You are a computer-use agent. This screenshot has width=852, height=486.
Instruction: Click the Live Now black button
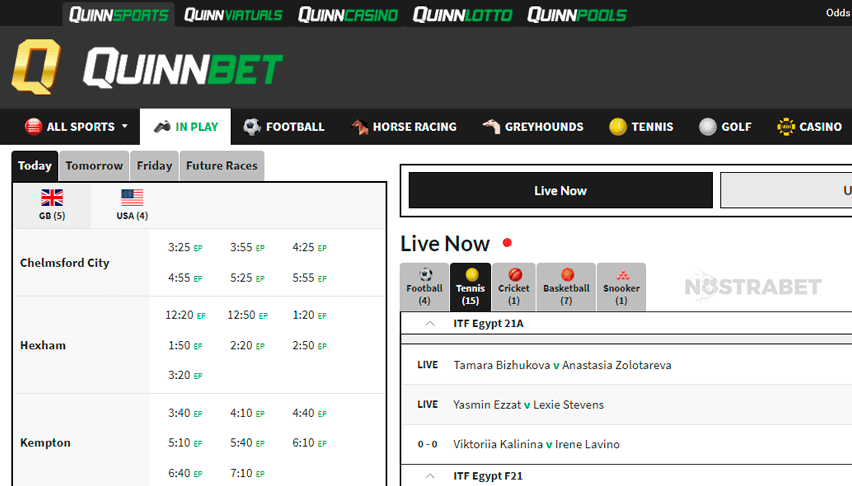click(x=560, y=190)
